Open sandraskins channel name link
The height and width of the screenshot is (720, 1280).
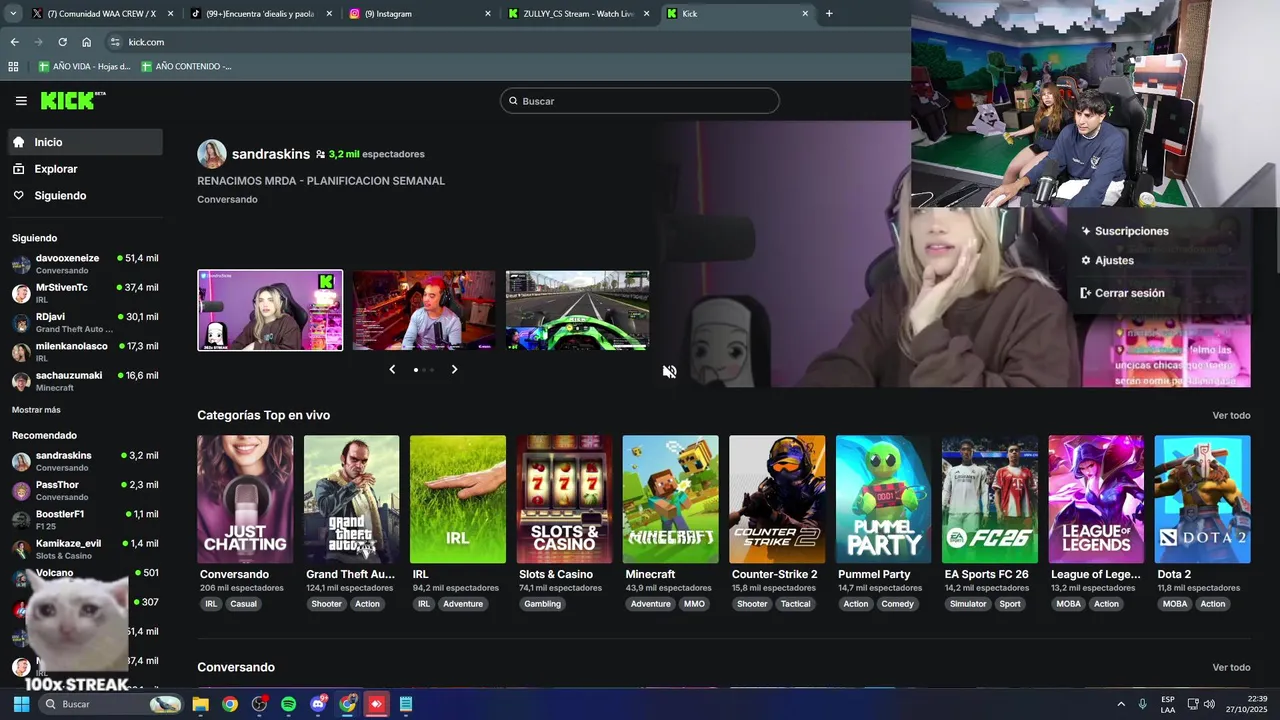pos(271,154)
